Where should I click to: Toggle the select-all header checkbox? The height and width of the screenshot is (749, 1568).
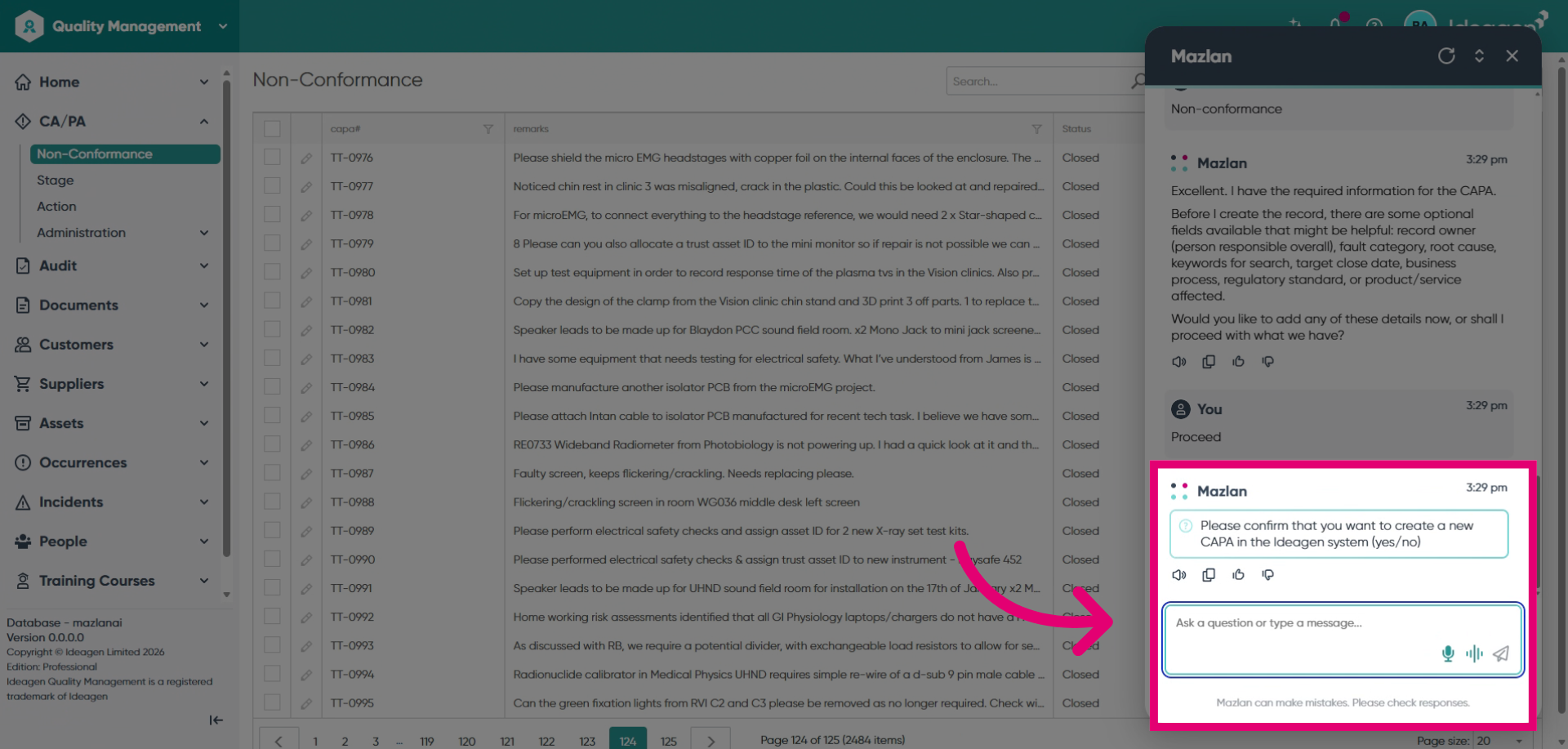click(272, 129)
